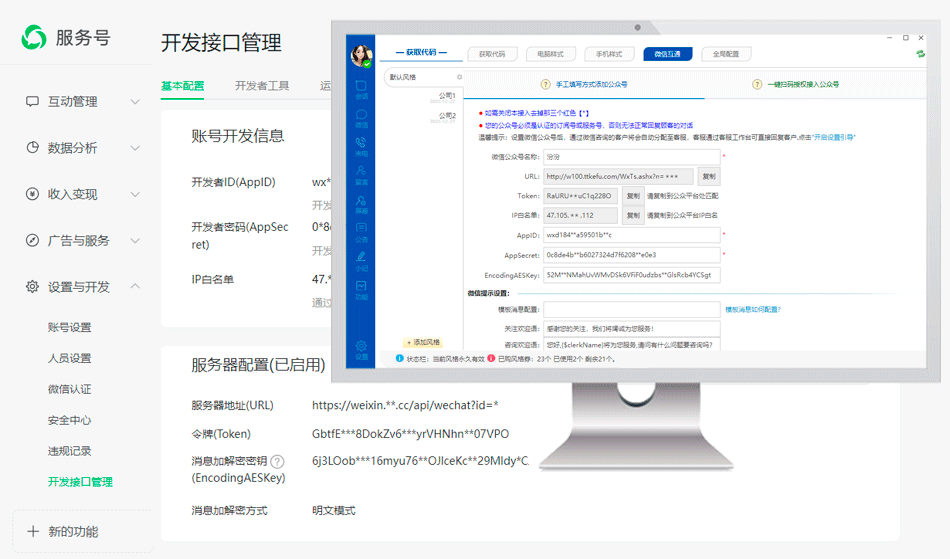The width and height of the screenshot is (950, 559).
Task: Click the 微信公众号名称 input field
Action: coord(631,157)
